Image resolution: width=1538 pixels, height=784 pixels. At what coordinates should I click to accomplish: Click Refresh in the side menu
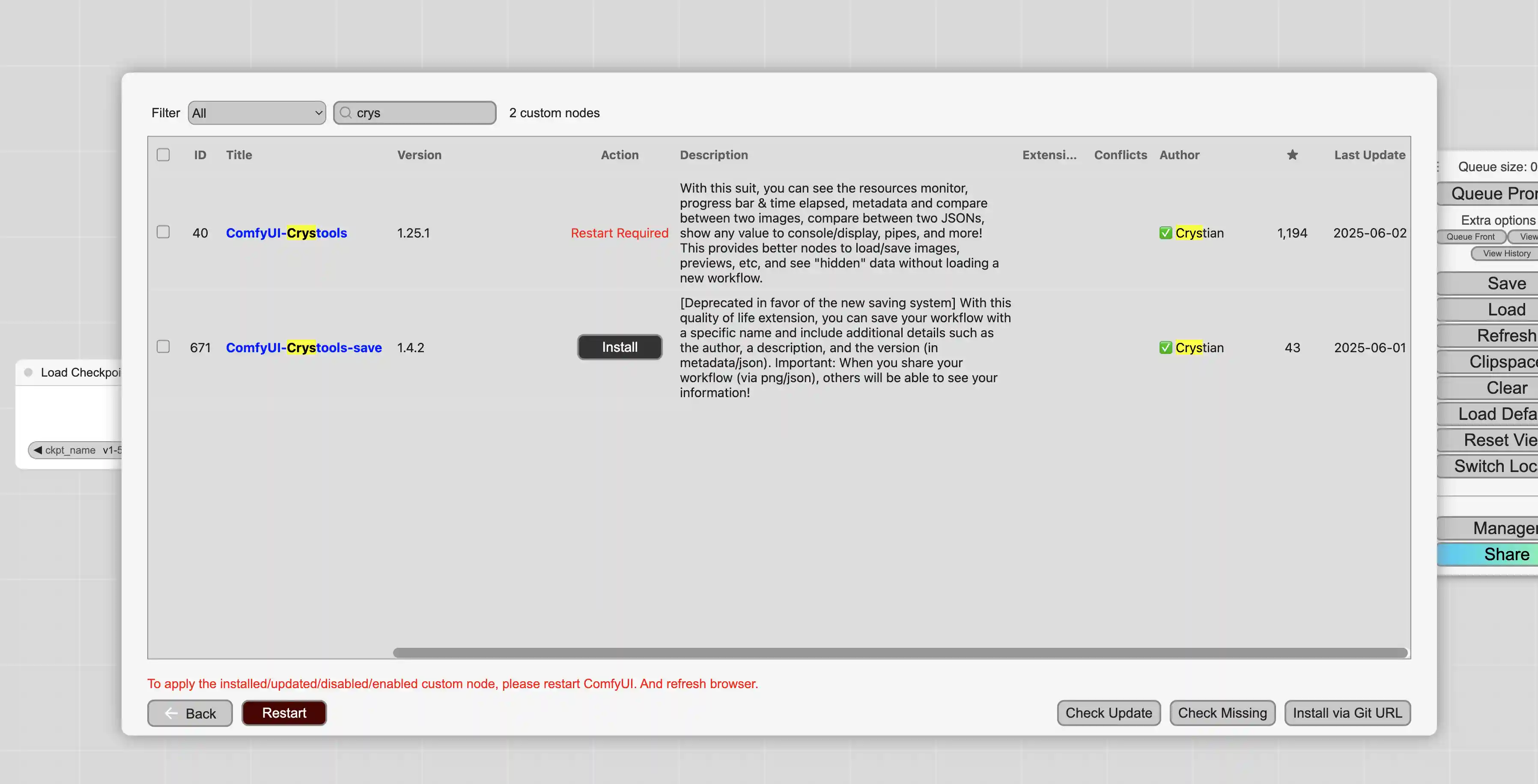(x=1488, y=336)
